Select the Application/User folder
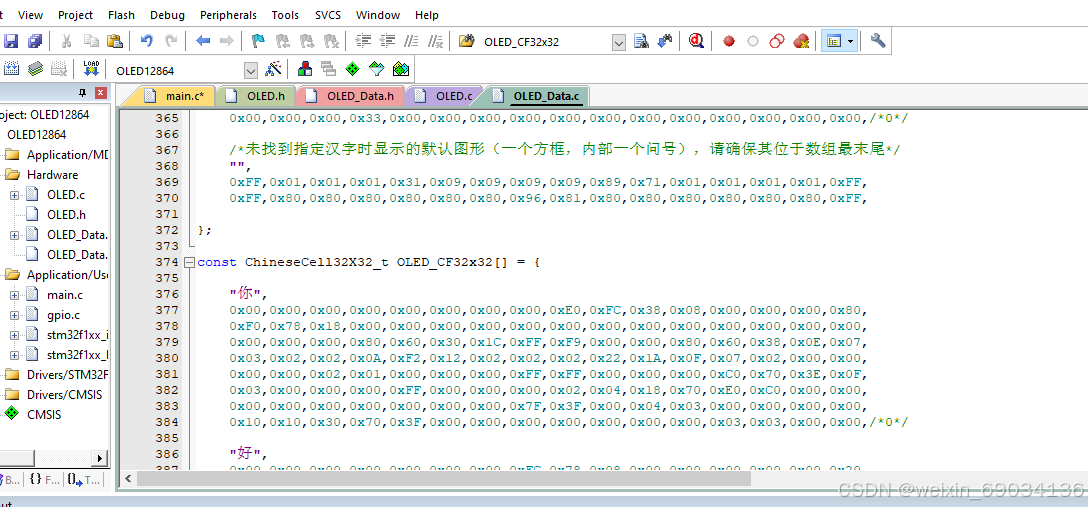 tap(67, 275)
